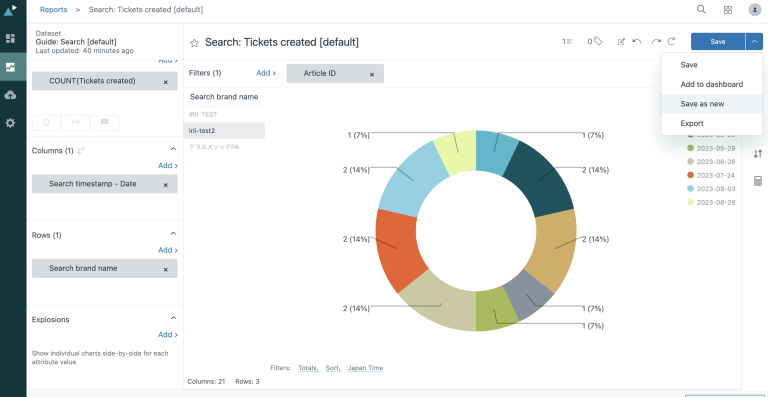Open the products grid icon

728,10
